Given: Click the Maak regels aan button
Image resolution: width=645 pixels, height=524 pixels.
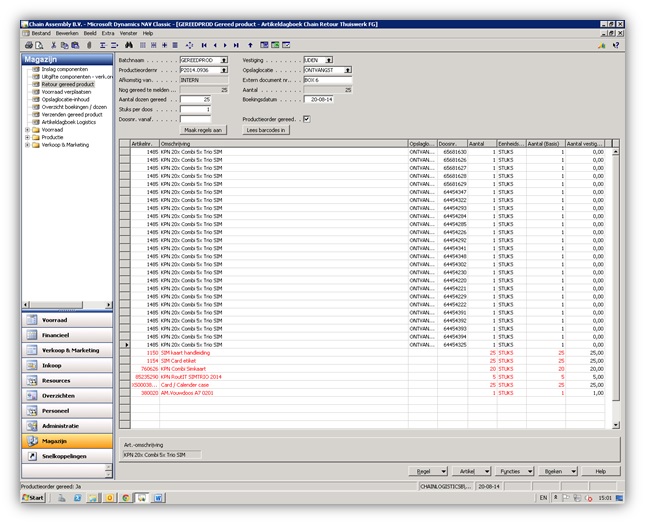Looking at the screenshot, I should [x=203, y=130].
